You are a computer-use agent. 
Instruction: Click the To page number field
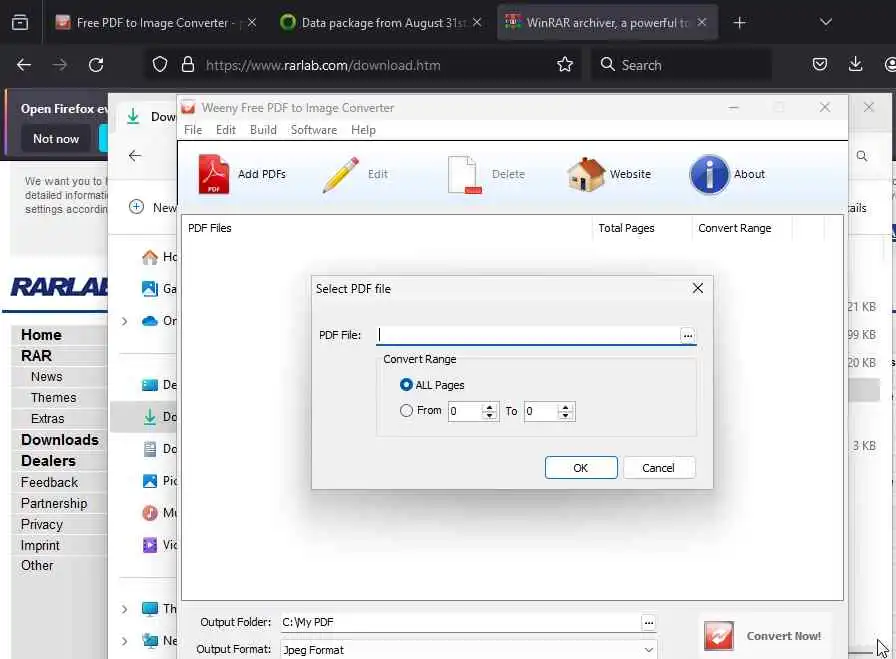541,411
